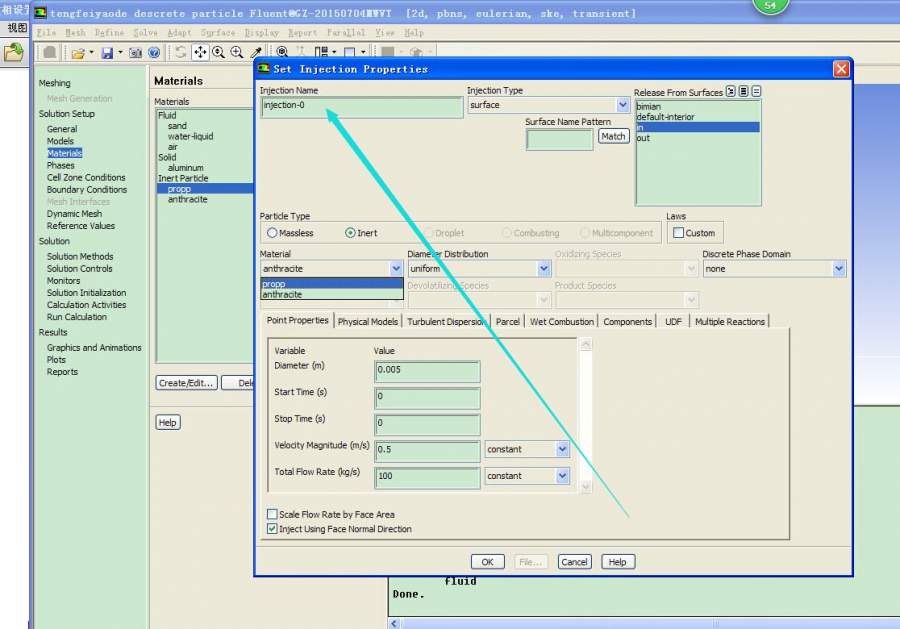900x629 pixels.
Task: Open the Define menu
Action: (x=109, y=33)
